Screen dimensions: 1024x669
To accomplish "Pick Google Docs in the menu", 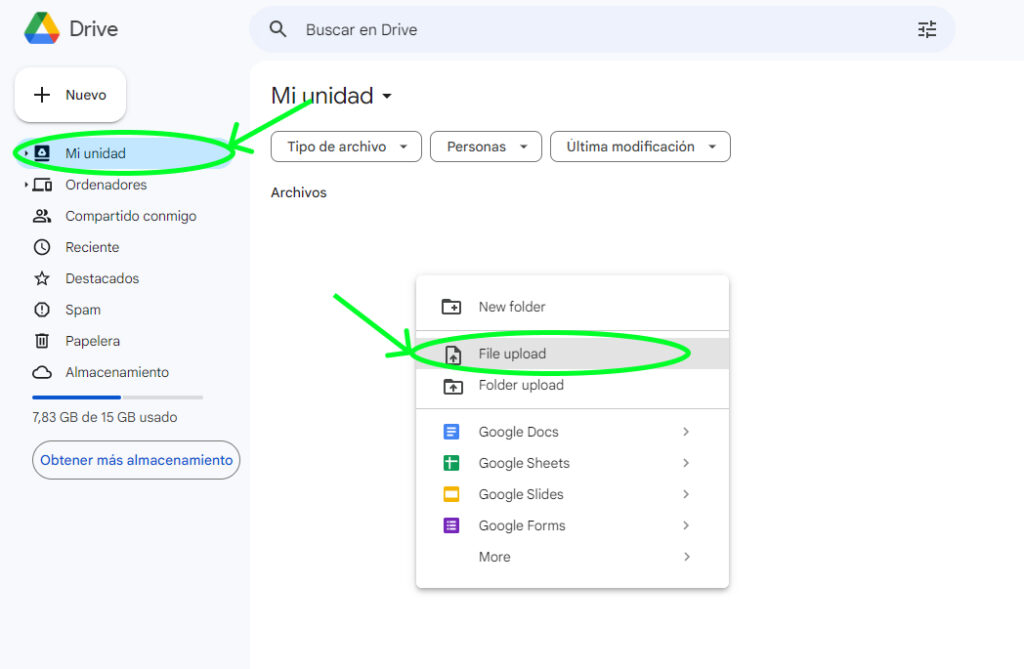I will [572, 432].
